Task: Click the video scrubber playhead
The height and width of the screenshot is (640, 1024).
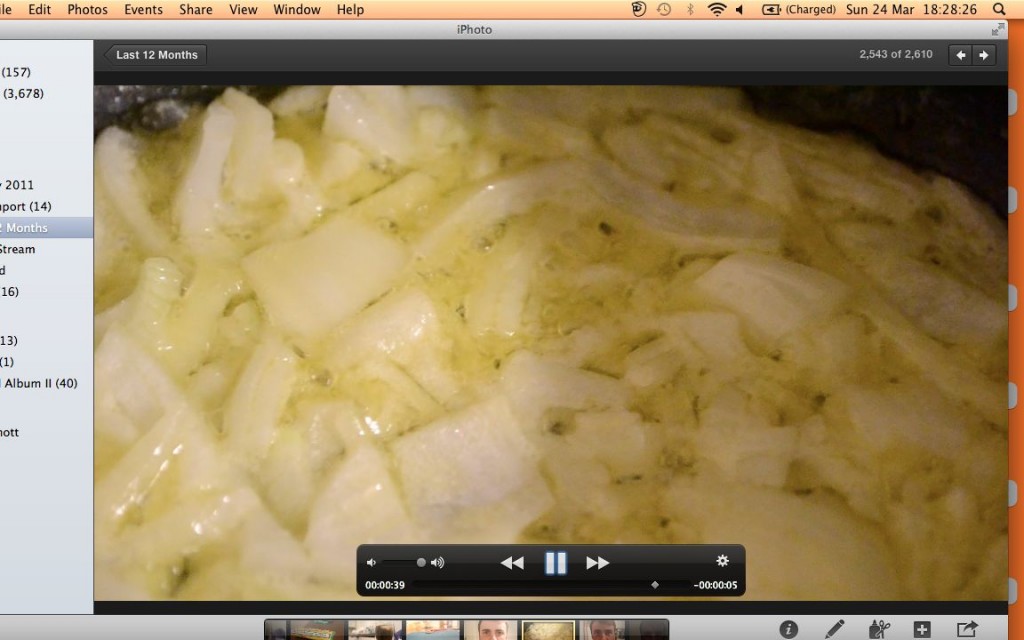Action: 655,584
